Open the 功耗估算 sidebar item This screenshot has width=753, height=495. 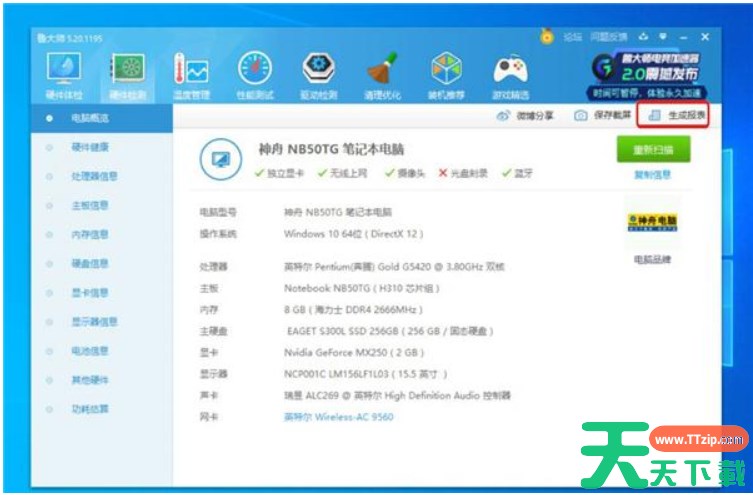pos(90,409)
